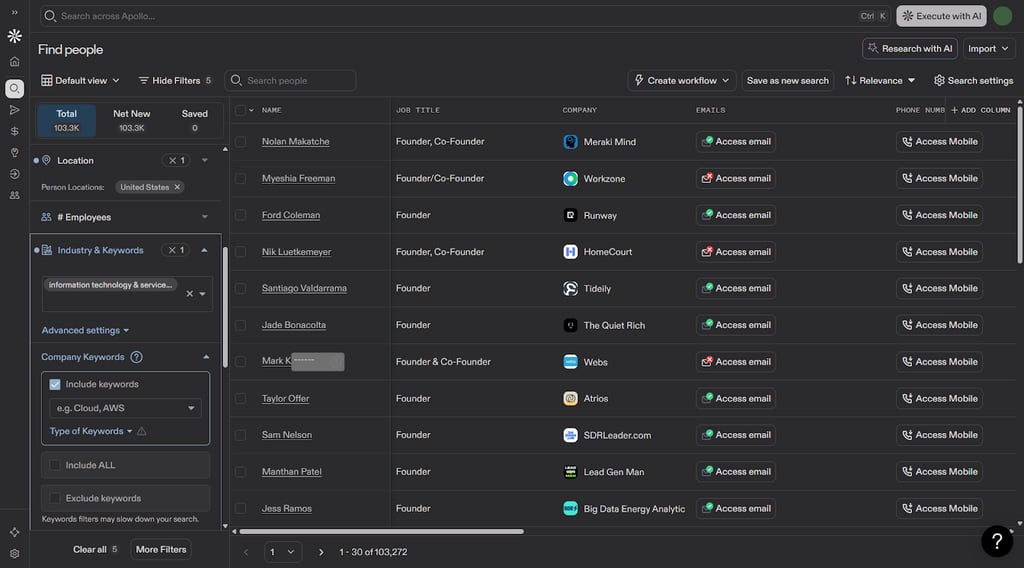Collapse the Industry & Keywords filter
This screenshot has width=1024, height=568.
tap(204, 250)
